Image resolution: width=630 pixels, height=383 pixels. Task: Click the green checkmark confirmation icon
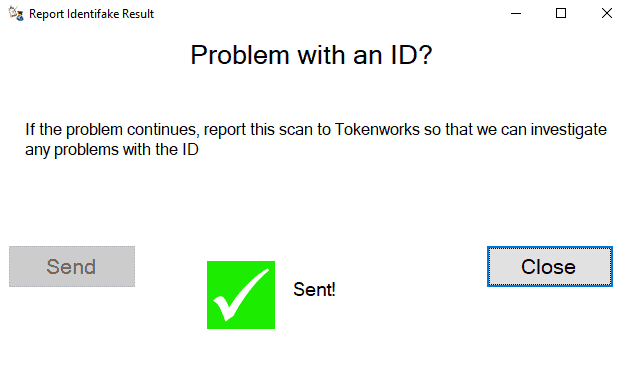pos(241,295)
